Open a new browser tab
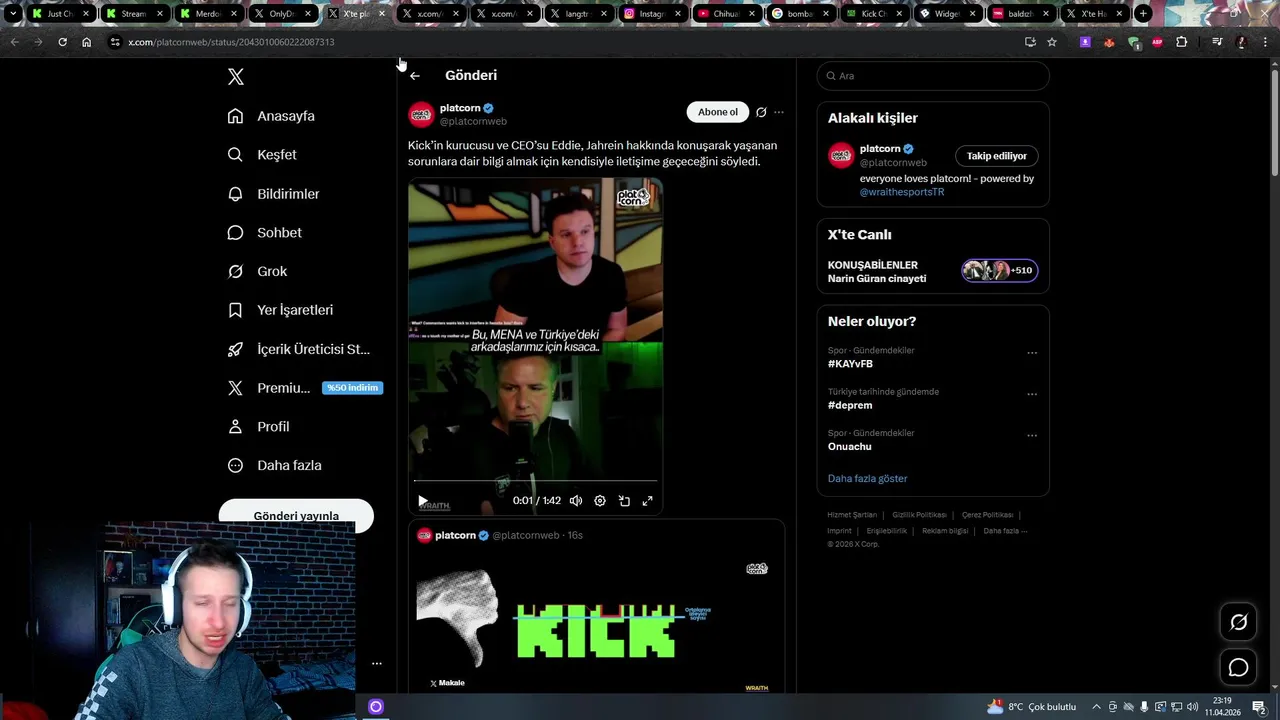1280x720 pixels. (x=1143, y=14)
